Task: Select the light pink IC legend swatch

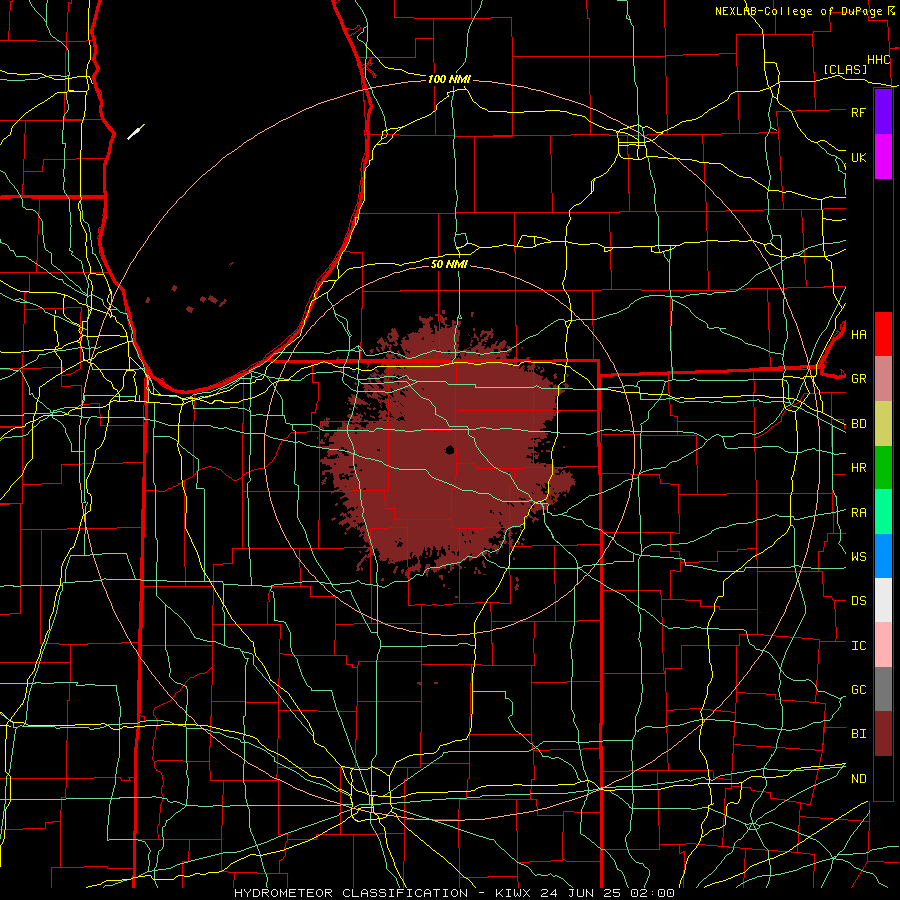Action: tap(883, 645)
